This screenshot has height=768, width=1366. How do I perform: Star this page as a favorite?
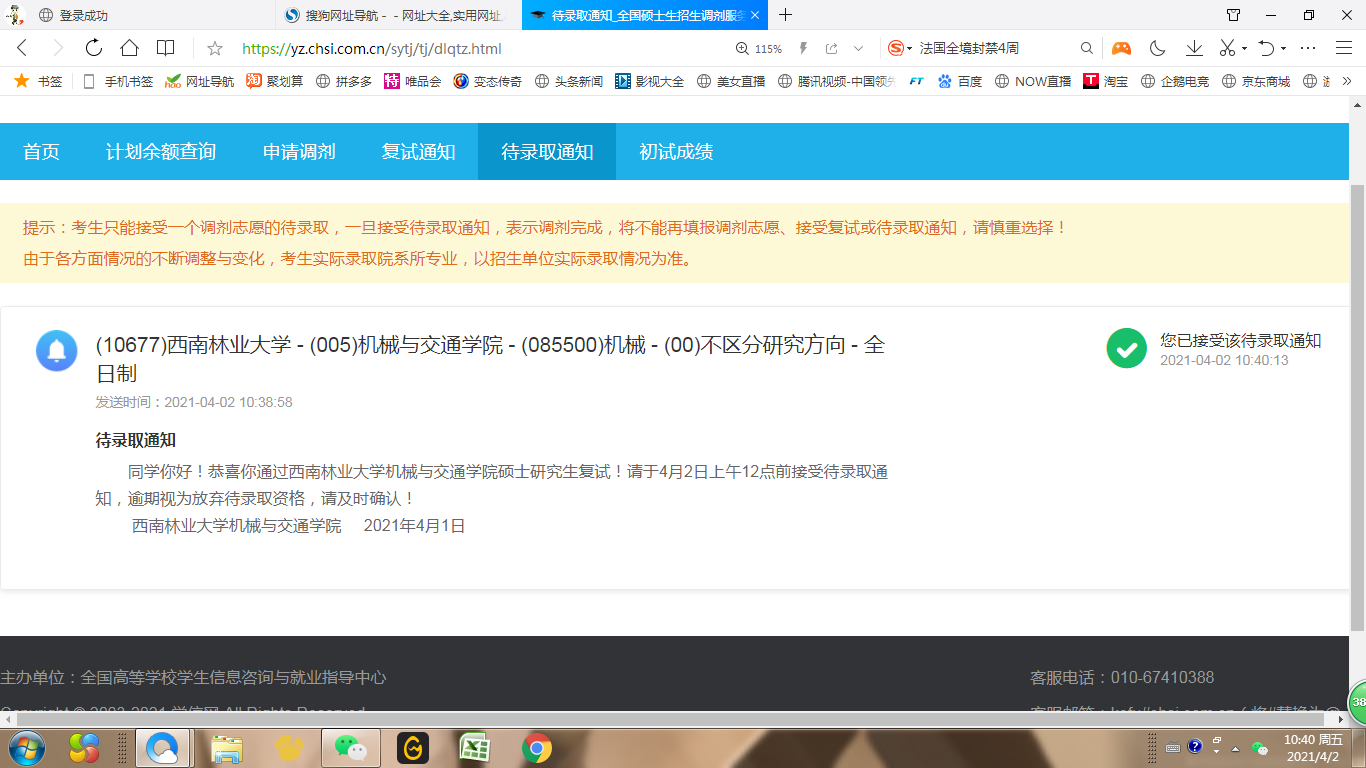point(214,48)
